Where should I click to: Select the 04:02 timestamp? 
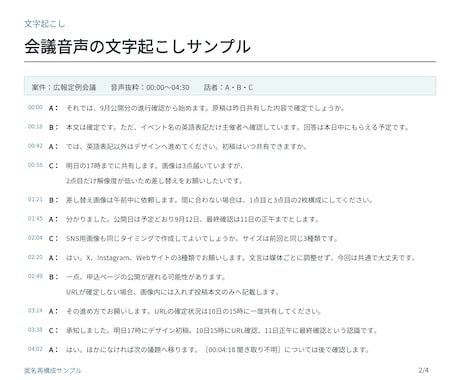pos(35,349)
